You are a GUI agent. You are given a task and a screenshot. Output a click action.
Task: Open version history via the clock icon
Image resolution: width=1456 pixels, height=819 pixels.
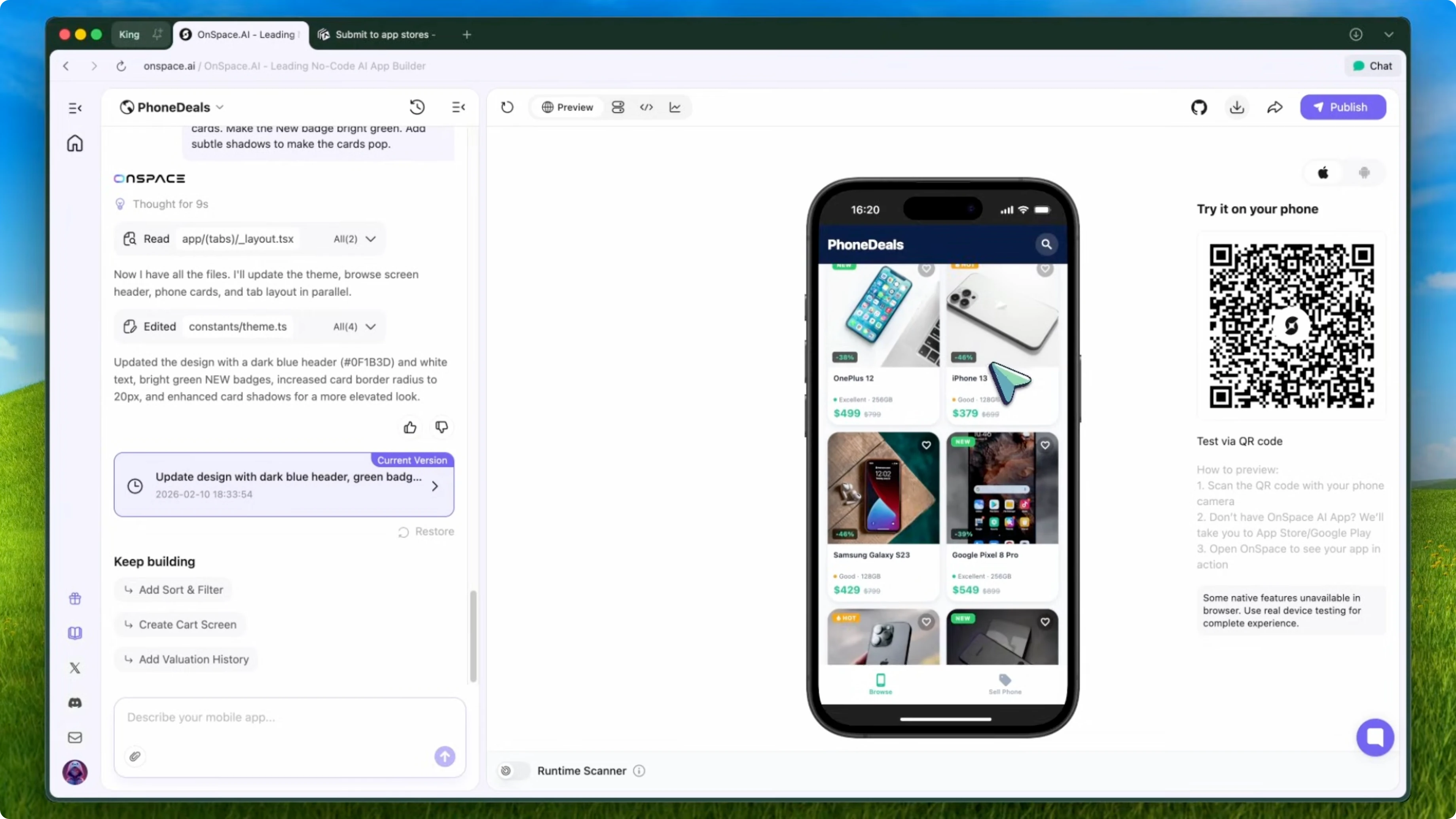417,107
